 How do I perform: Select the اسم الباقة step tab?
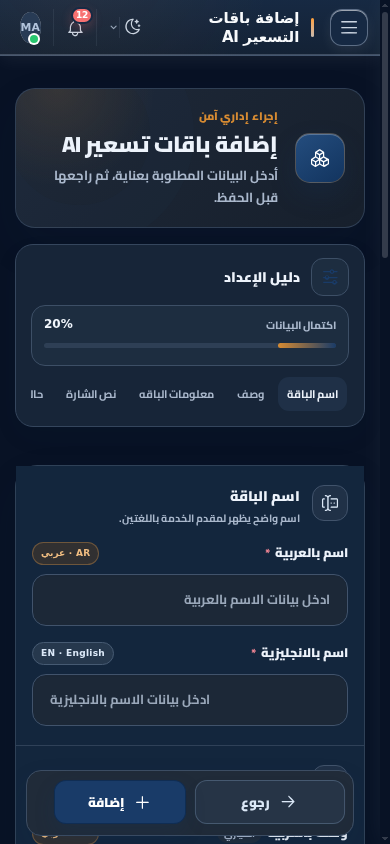[313, 395]
